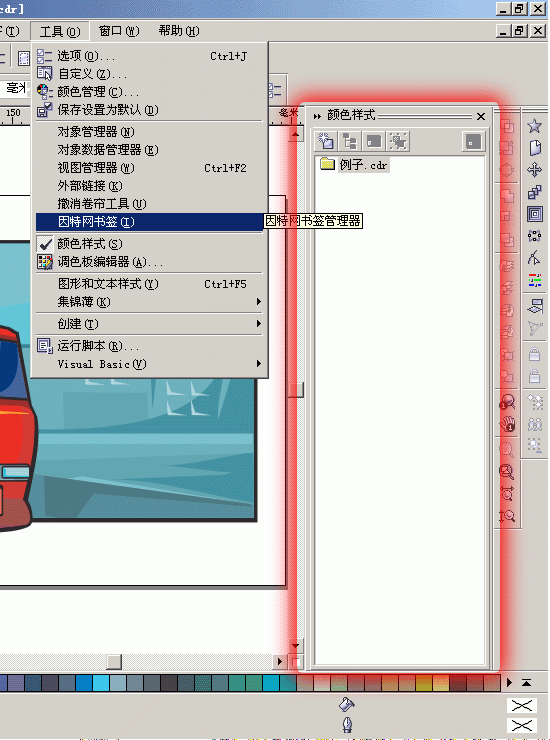Open 对象数据管理器 (E) menu entry
This screenshot has width=550, height=740.
click(149, 150)
